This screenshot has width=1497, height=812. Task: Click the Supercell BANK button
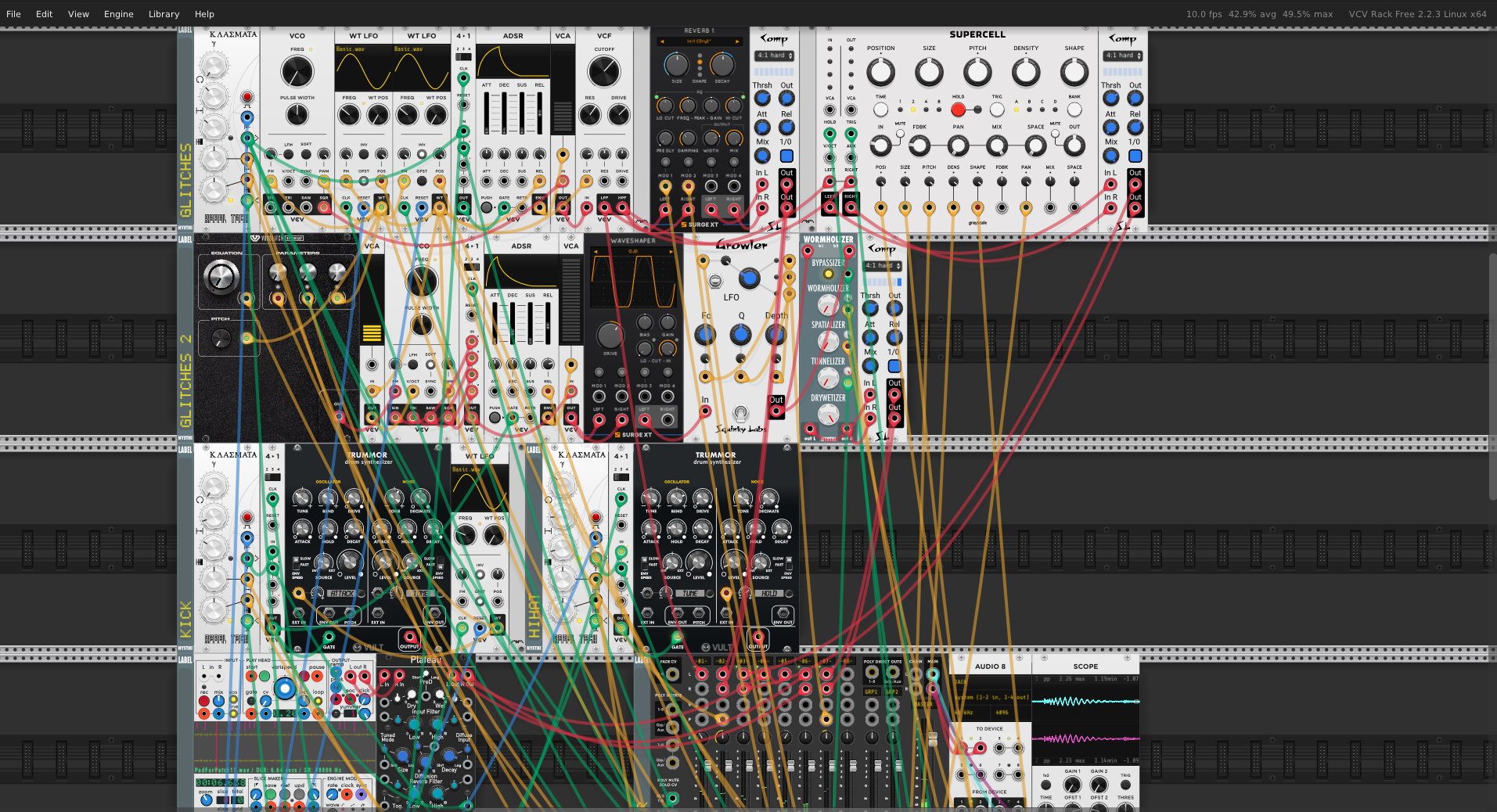[x=1074, y=110]
